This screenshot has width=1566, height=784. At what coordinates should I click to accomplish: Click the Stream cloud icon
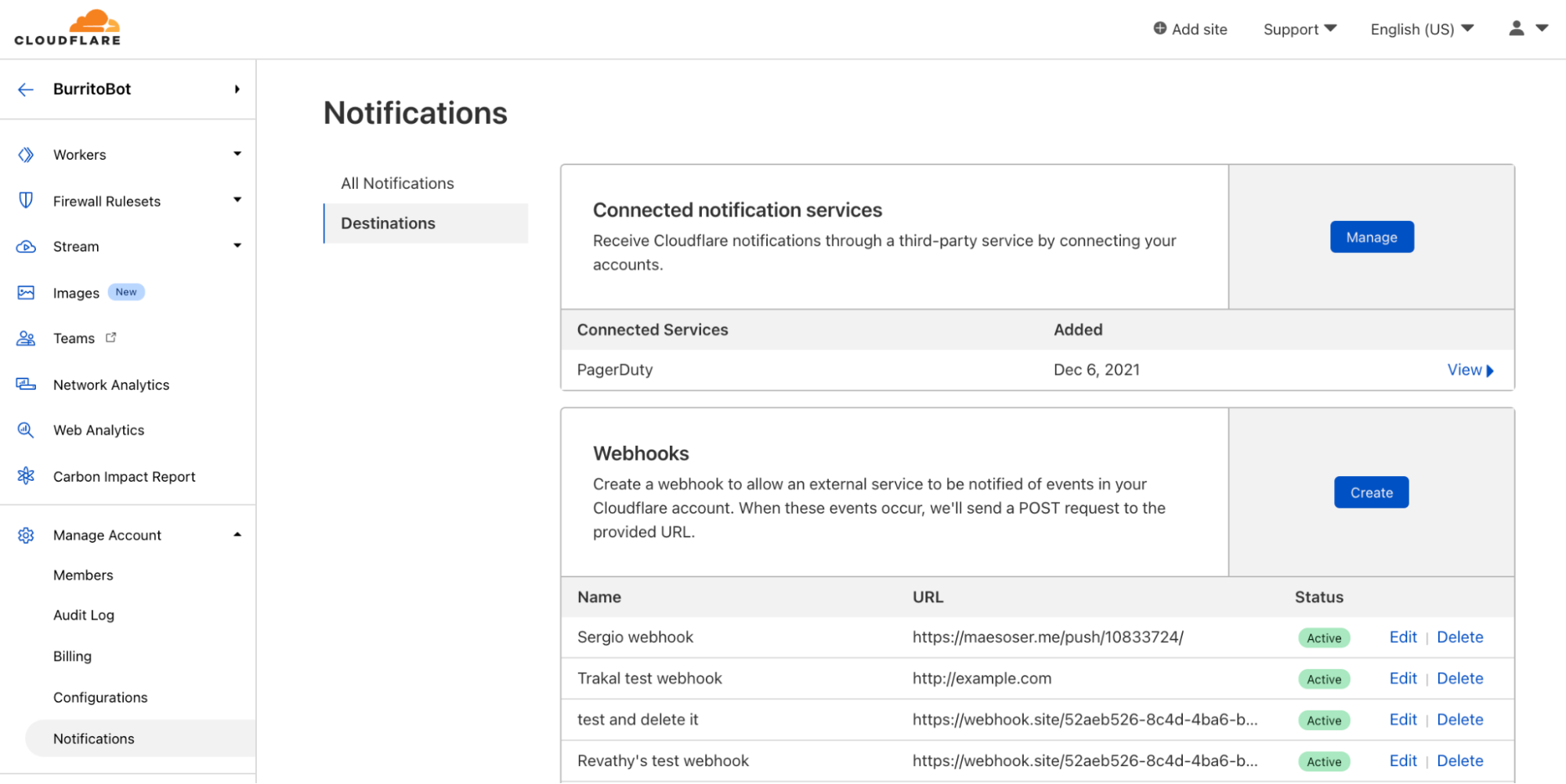coord(26,247)
